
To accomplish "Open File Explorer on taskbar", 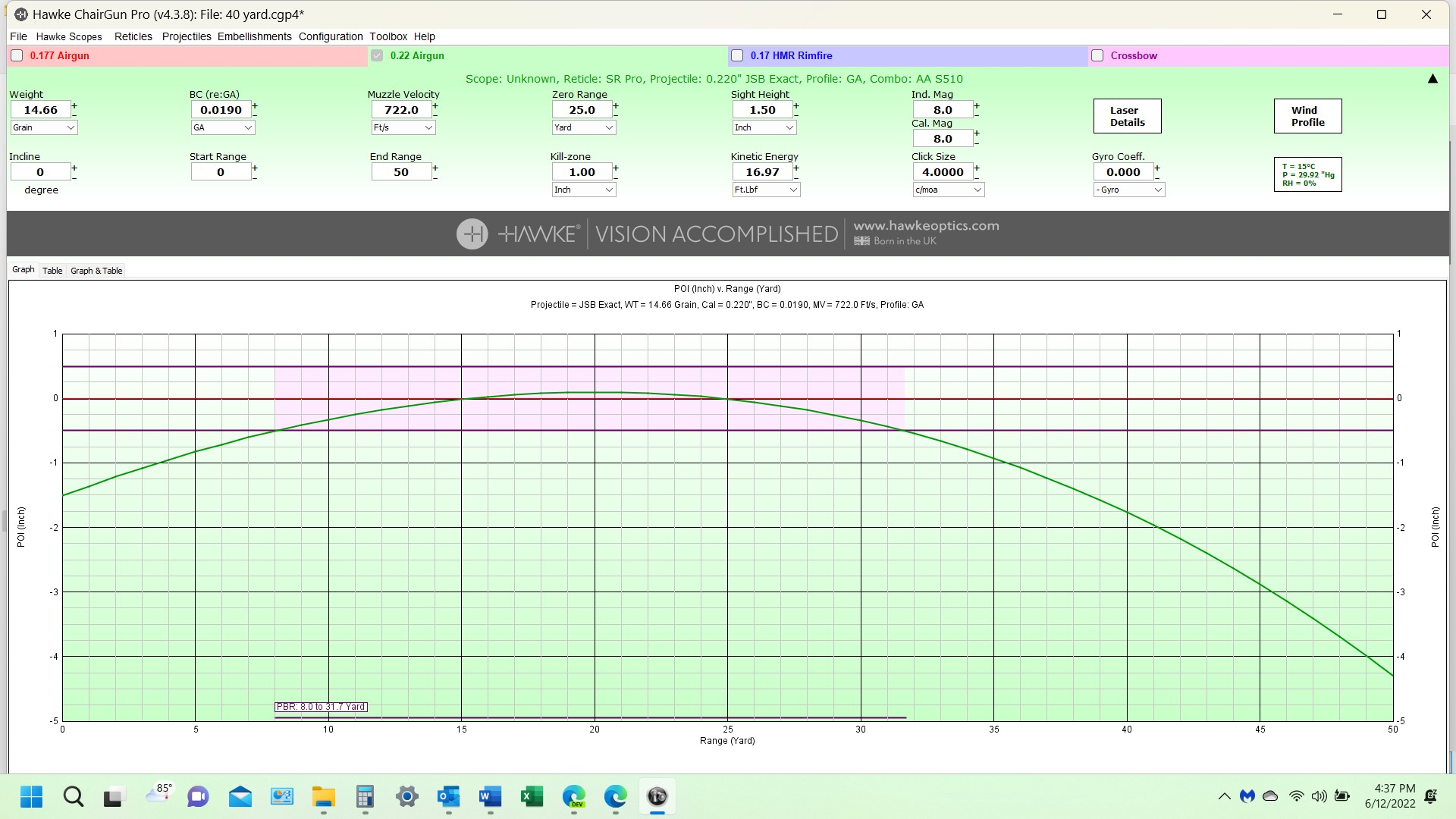I will click(324, 796).
